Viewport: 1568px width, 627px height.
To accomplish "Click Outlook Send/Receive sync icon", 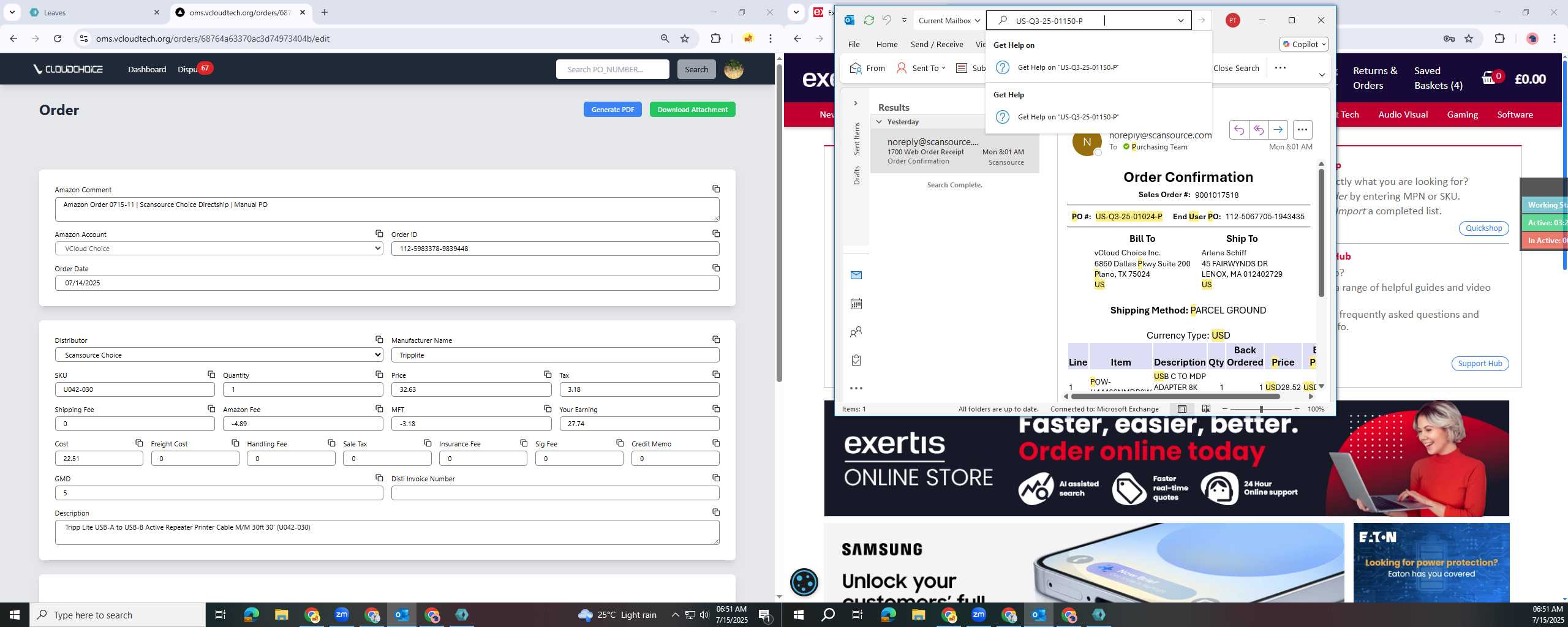I will [869, 20].
